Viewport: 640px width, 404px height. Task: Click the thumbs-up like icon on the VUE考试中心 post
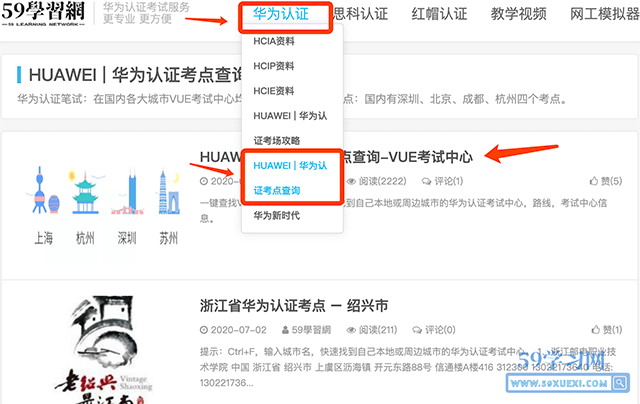pyautogui.click(x=594, y=181)
